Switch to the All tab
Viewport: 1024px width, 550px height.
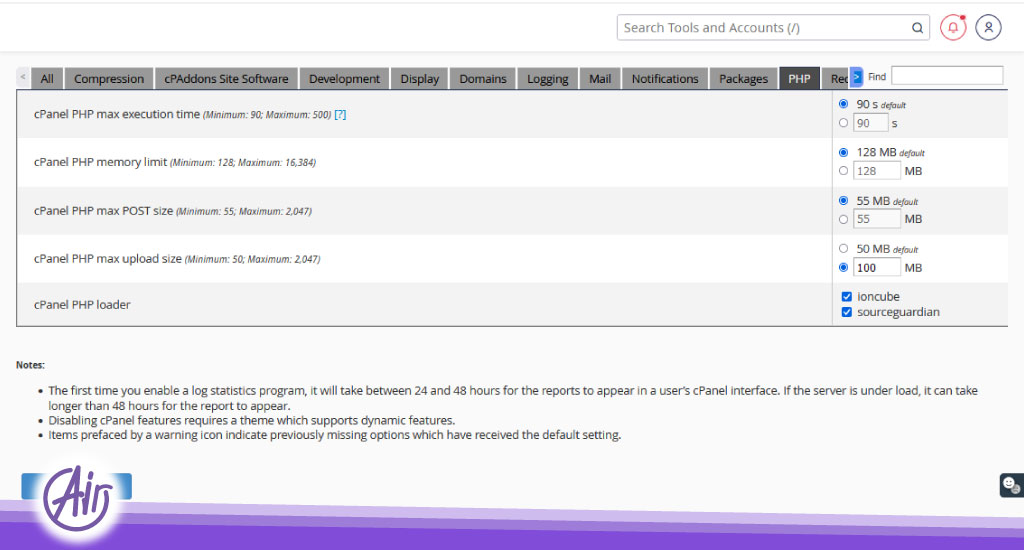(x=47, y=78)
